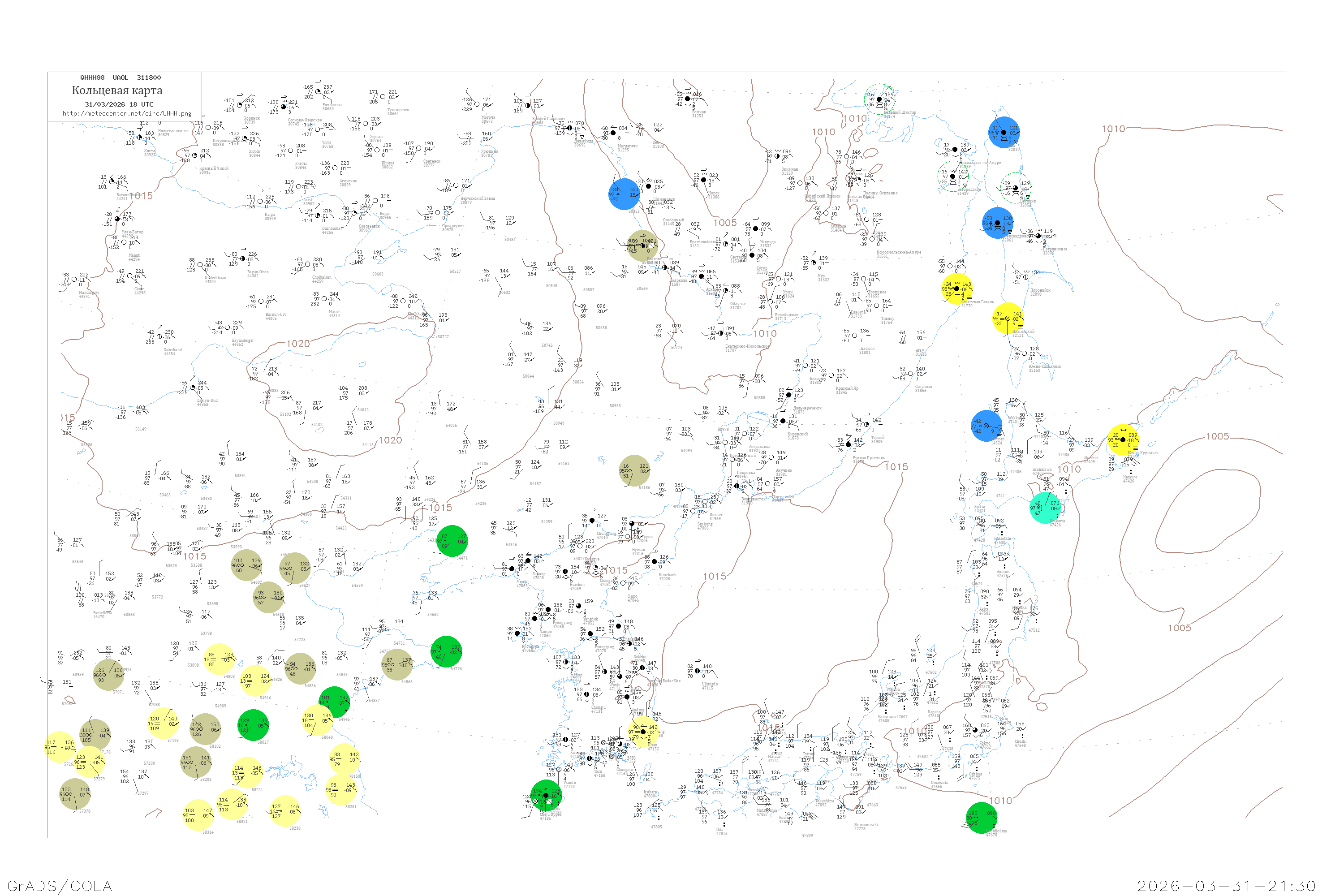Click the 2026-03-31-21:30 timestamp in footer

coord(1227,886)
